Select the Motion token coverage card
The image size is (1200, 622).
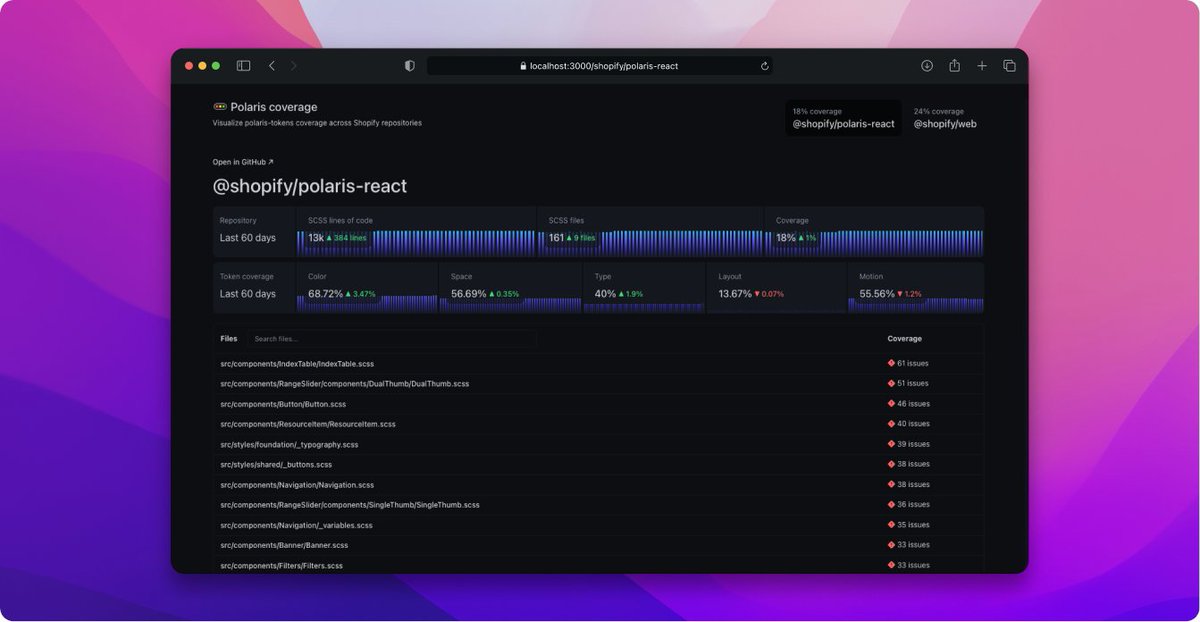(916, 288)
